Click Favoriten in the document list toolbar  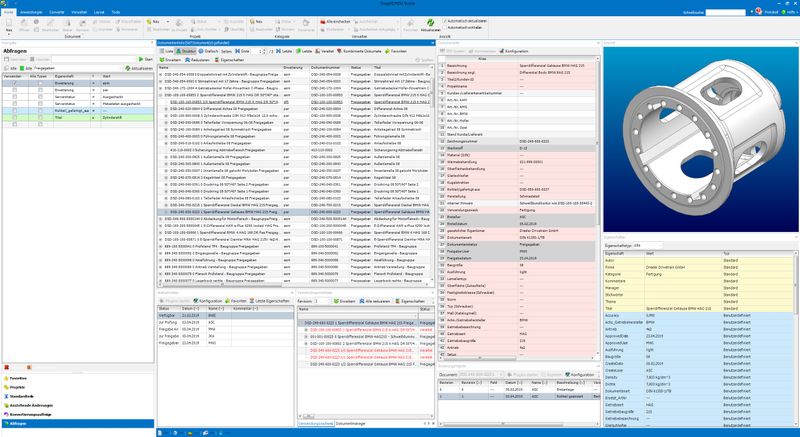pos(396,52)
